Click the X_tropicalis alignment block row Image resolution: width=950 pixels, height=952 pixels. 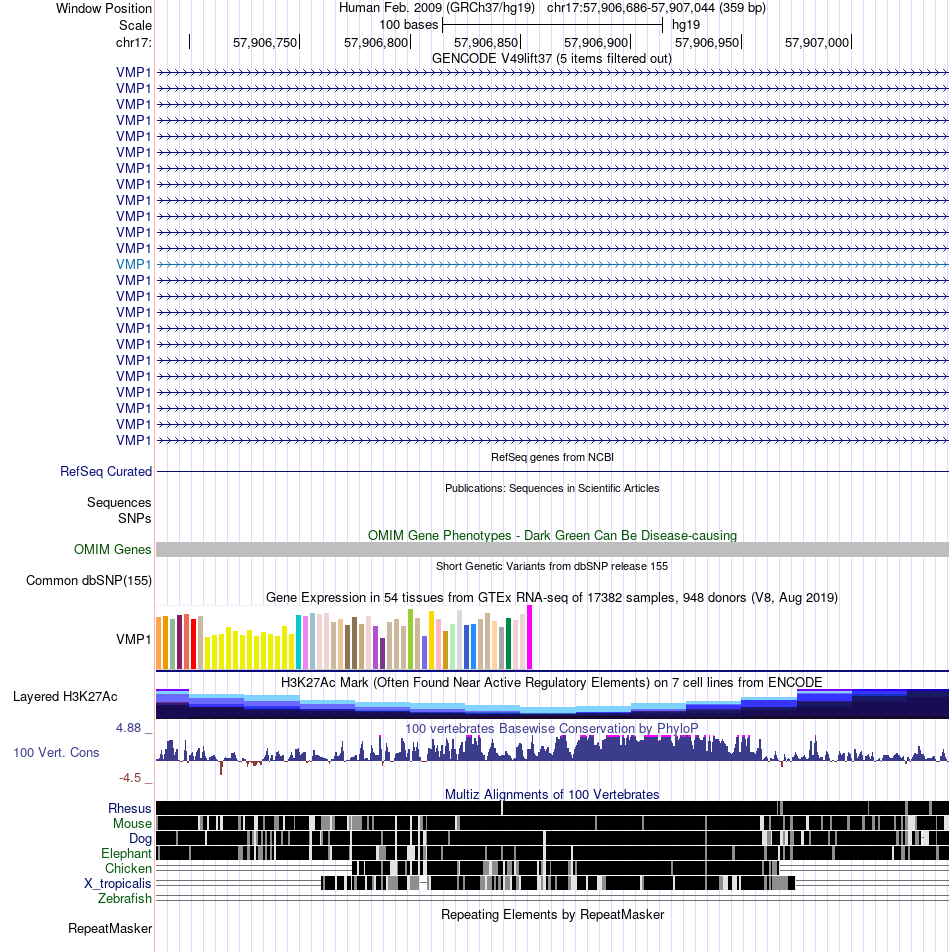coord(558,883)
